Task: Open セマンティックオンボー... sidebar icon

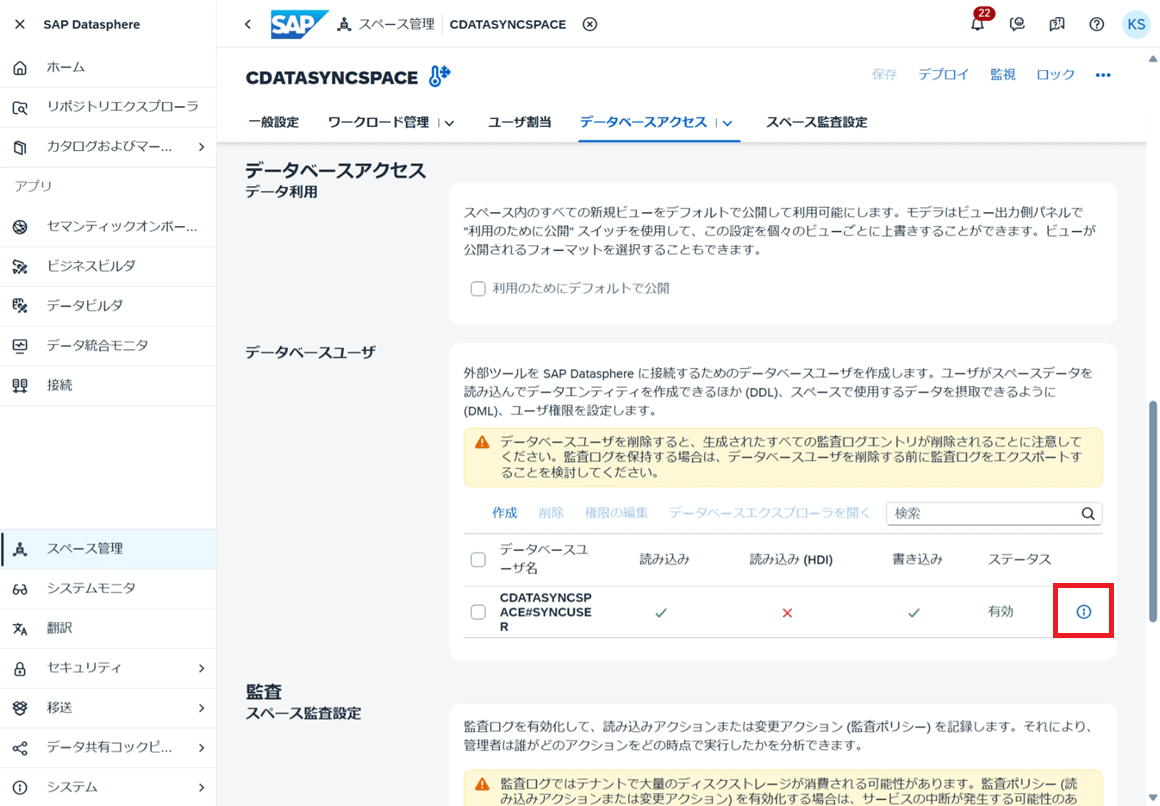Action: 20,226
